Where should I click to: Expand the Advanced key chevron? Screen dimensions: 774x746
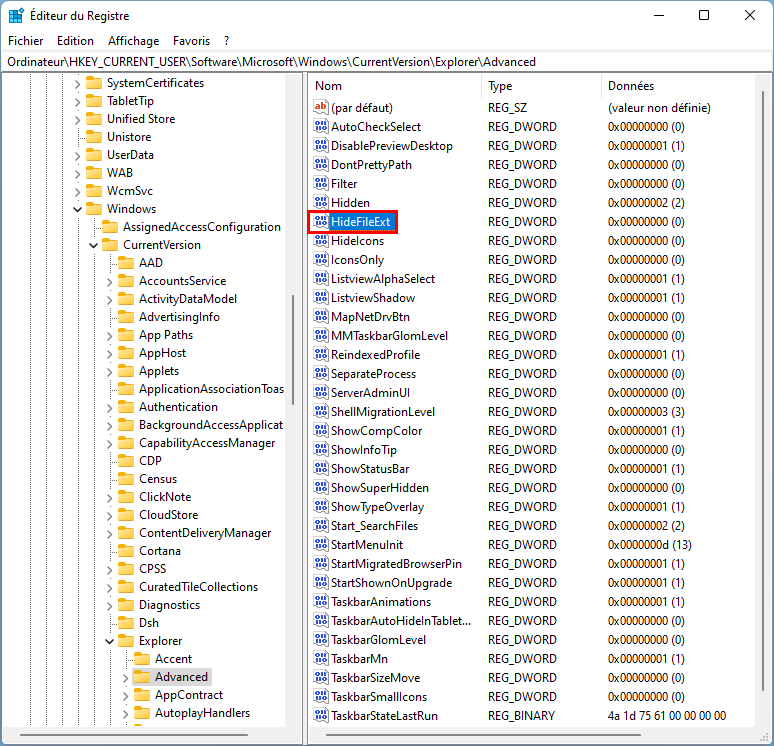click(x=125, y=678)
